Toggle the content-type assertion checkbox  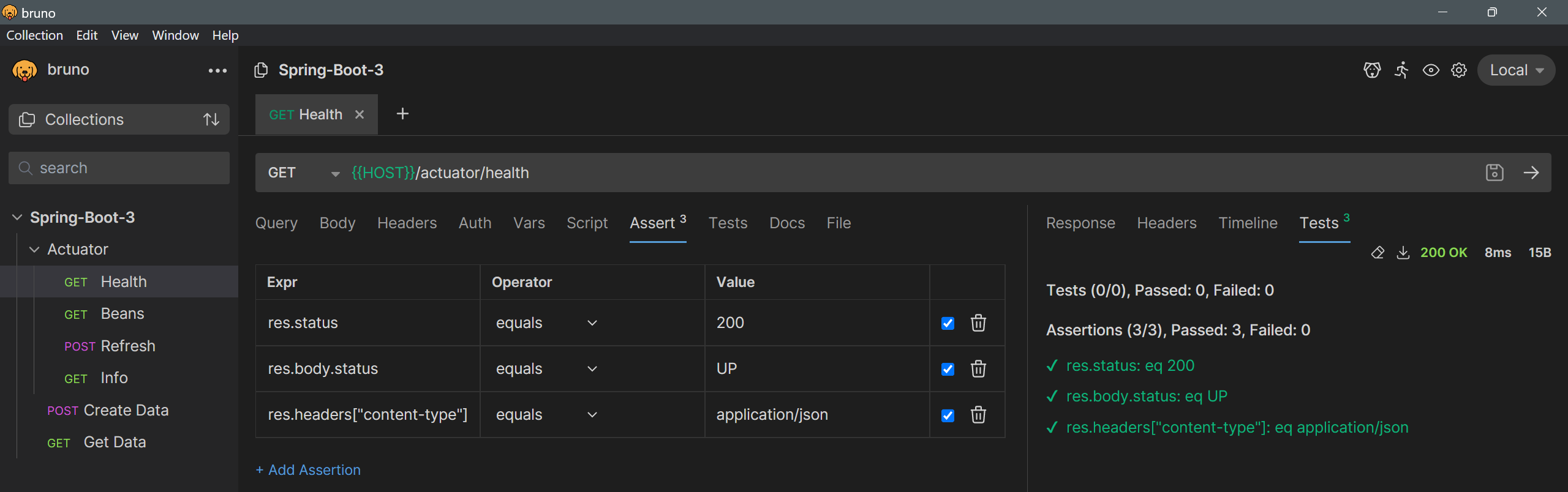tap(948, 416)
